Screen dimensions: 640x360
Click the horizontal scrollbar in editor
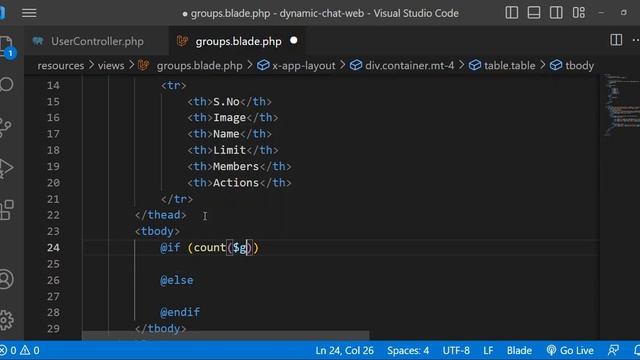tap(226, 336)
